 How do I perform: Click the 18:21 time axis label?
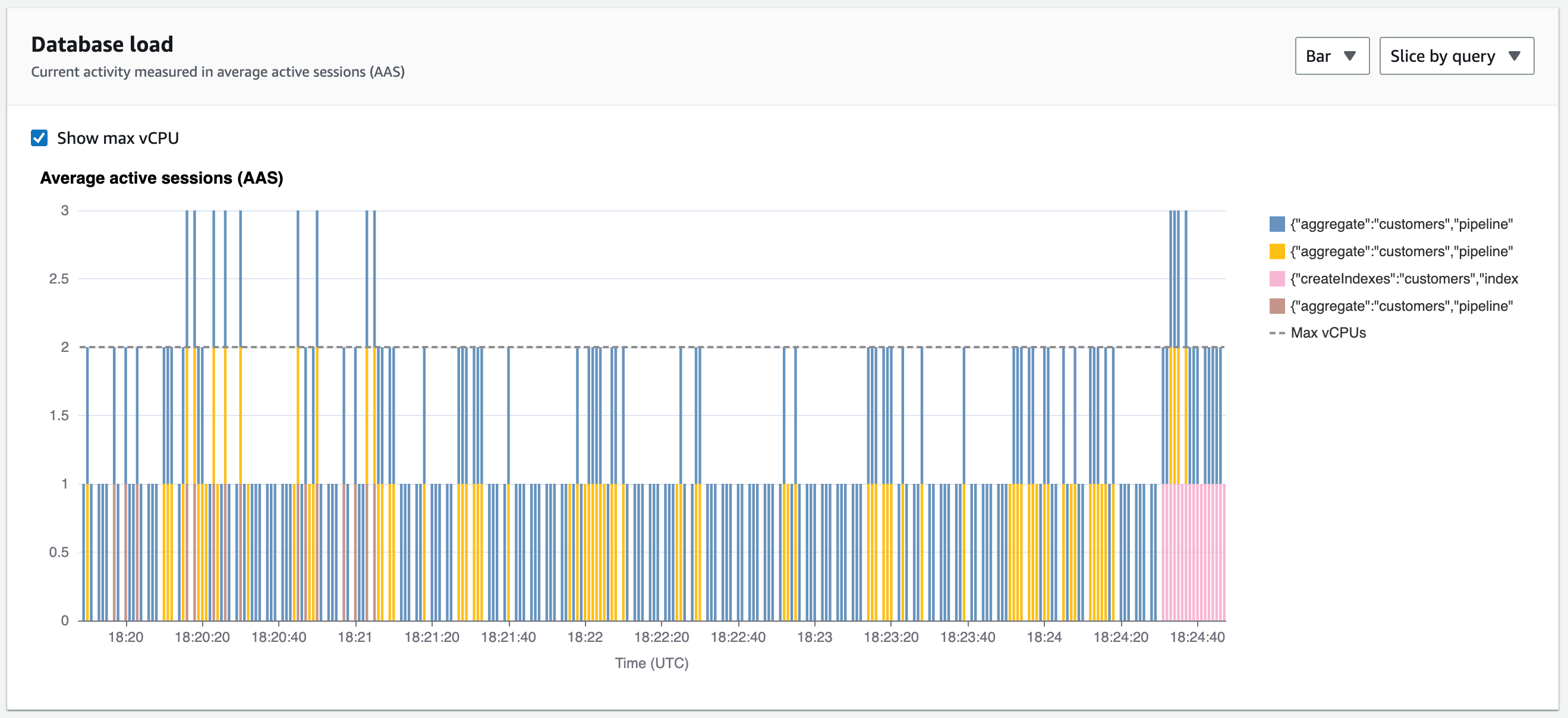pos(355,637)
